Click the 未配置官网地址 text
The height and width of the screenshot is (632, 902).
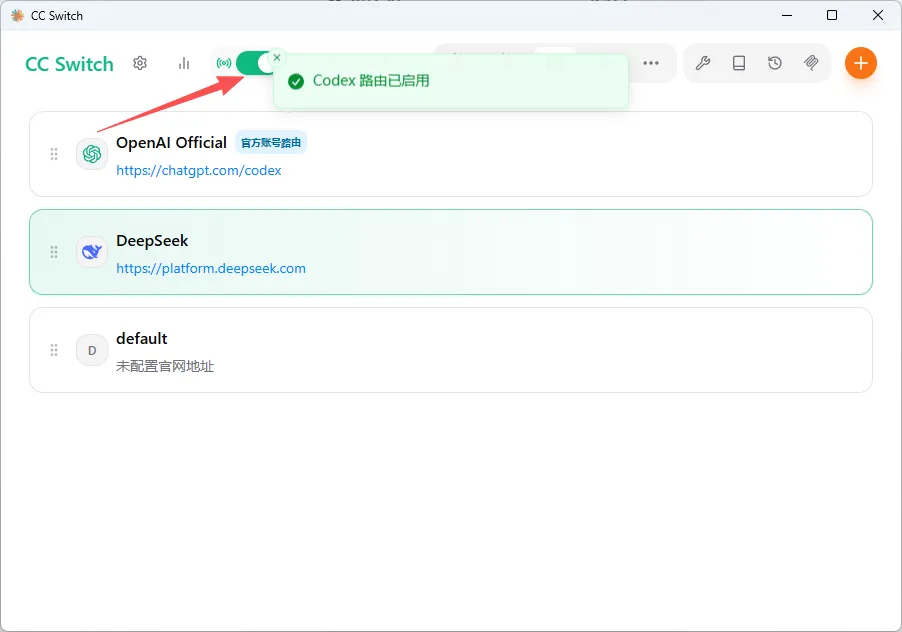[x=165, y=366]
